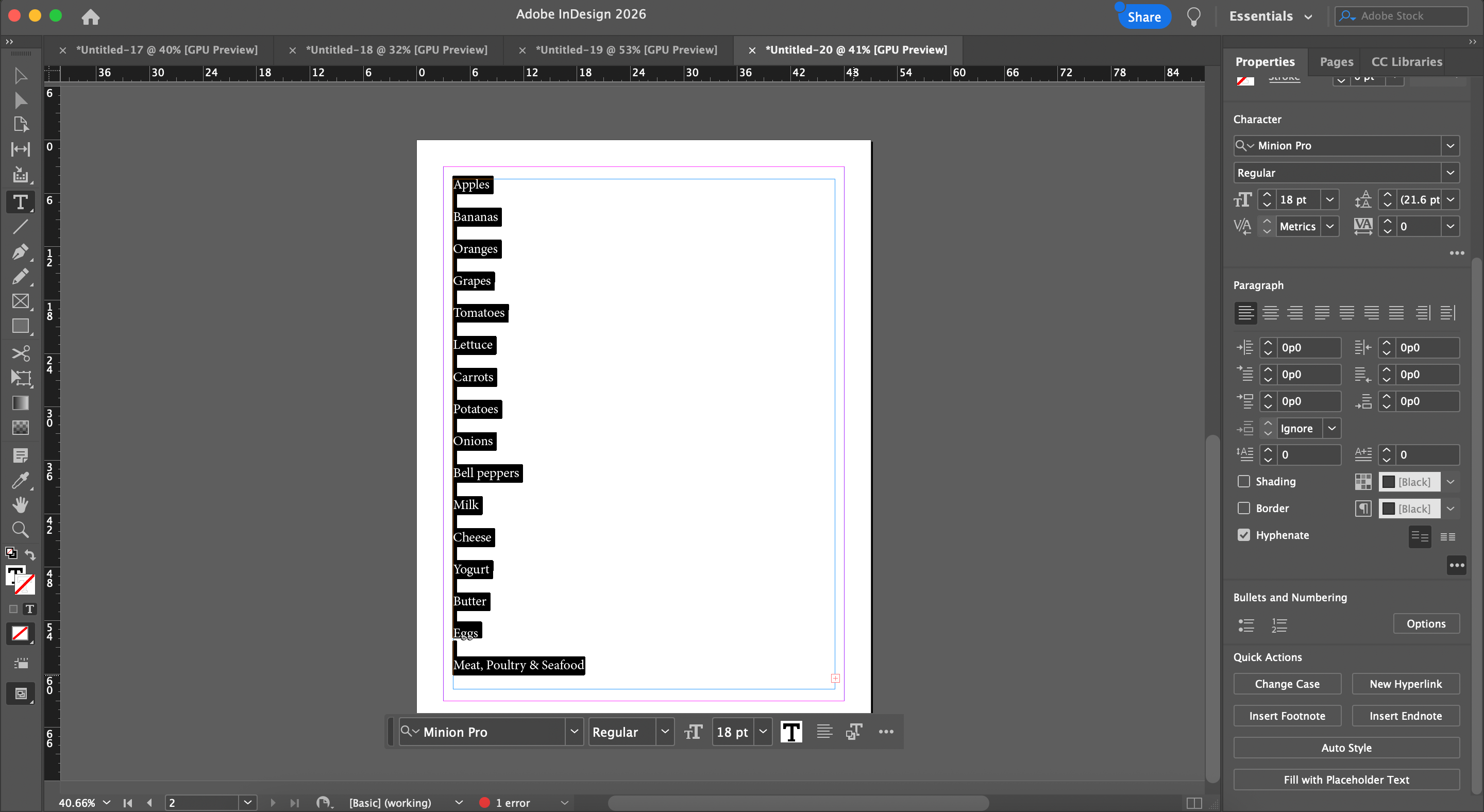Choose the Scissors tool
The height and width of the screenshot is (812, 1484).
(x=20, y=353)
